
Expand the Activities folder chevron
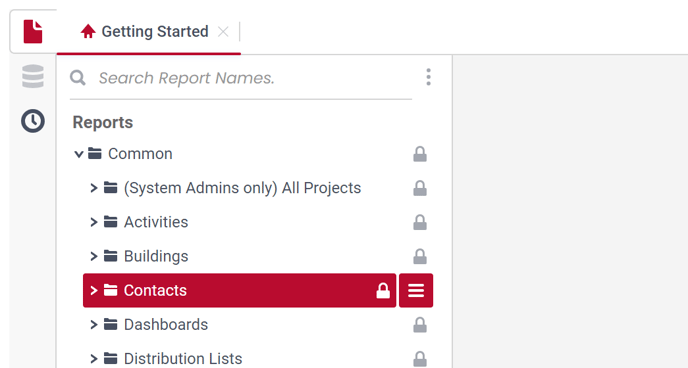pos(93,222)
